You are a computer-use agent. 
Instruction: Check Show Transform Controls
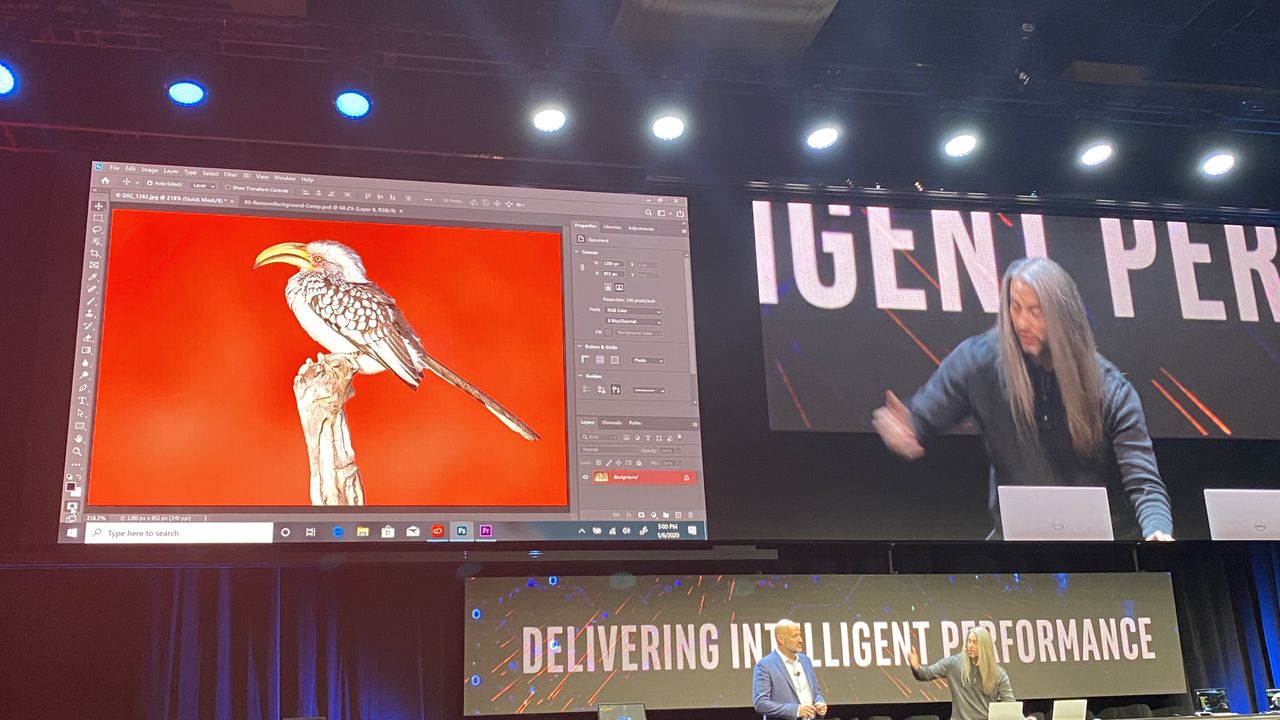coord(227,187)
